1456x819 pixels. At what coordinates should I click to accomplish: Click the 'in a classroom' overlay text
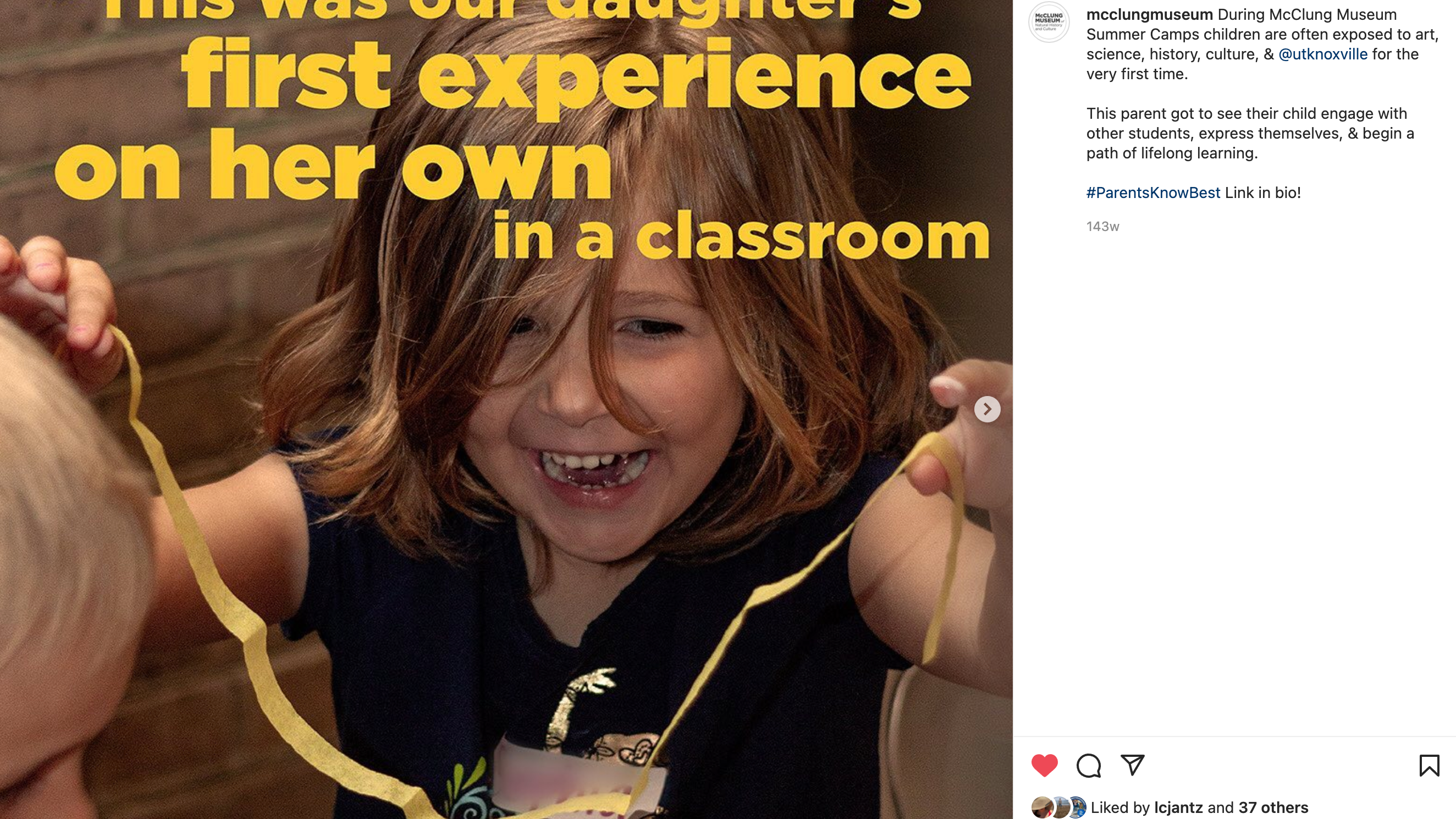point(741,236)
